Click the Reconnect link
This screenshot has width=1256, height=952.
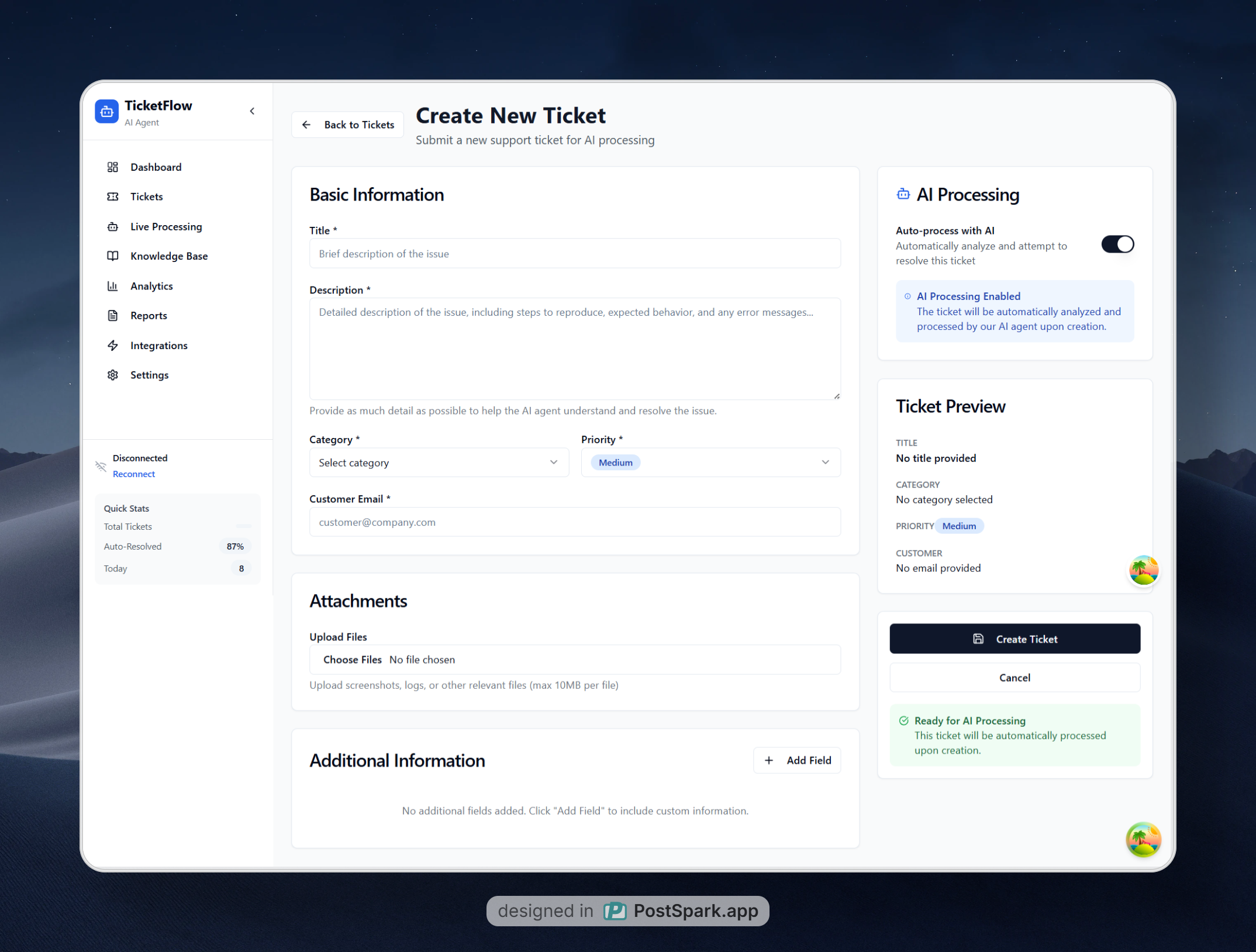[133, 474]
